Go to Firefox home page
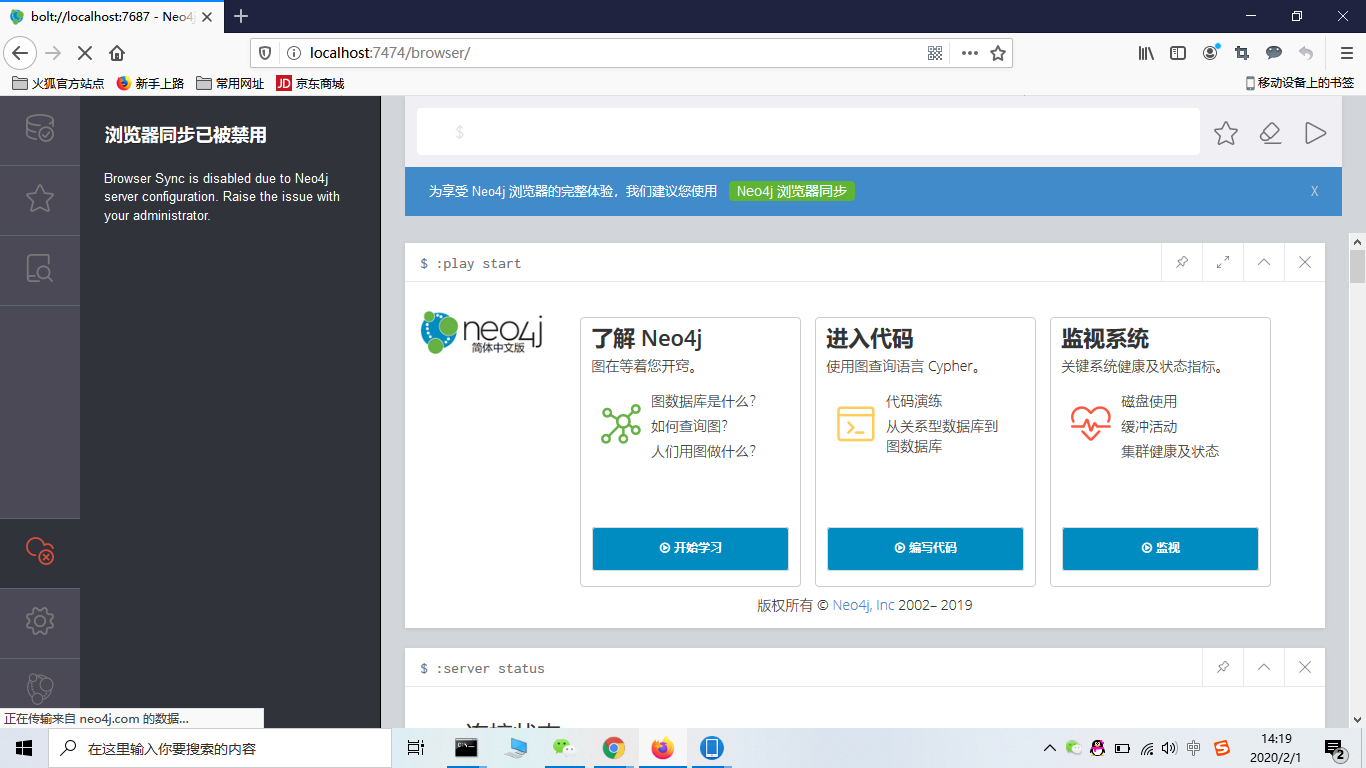This screenshot has width=1366, height=768. point(117,53)
